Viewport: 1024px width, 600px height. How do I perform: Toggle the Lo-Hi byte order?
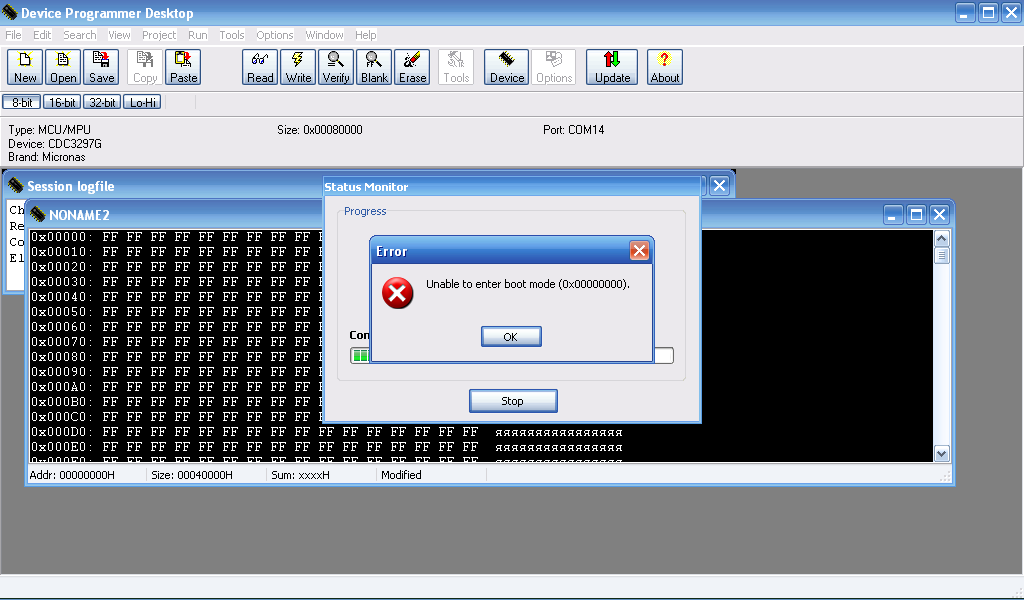point(142,103)
